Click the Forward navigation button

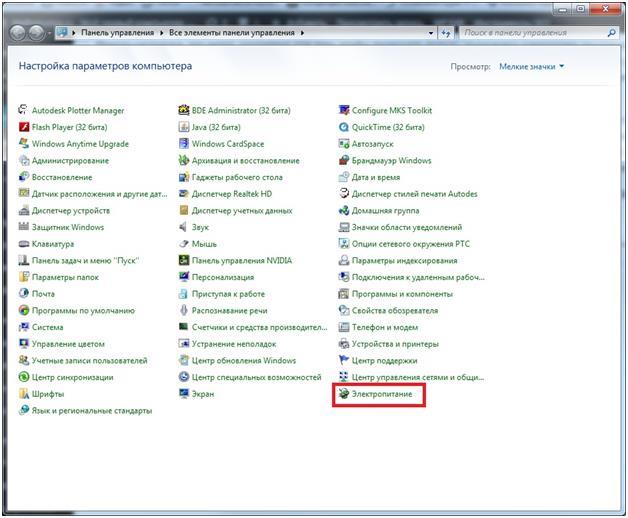[x=36, y=33]
